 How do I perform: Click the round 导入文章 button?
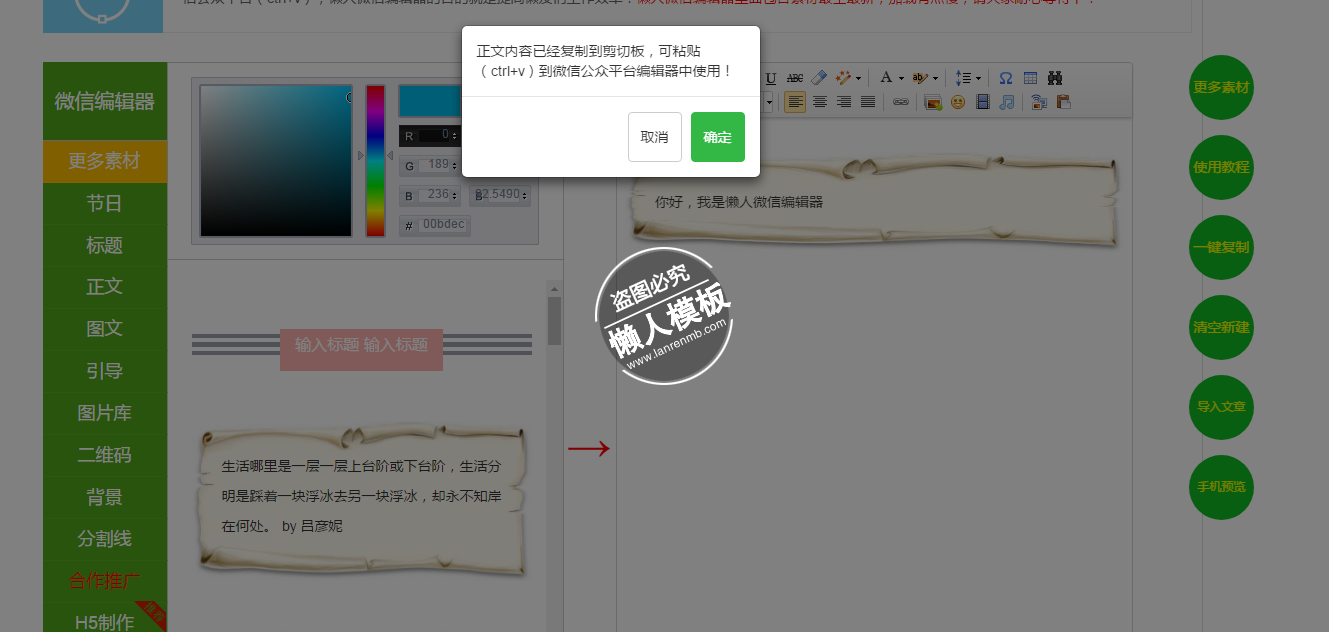[1221, 407]
